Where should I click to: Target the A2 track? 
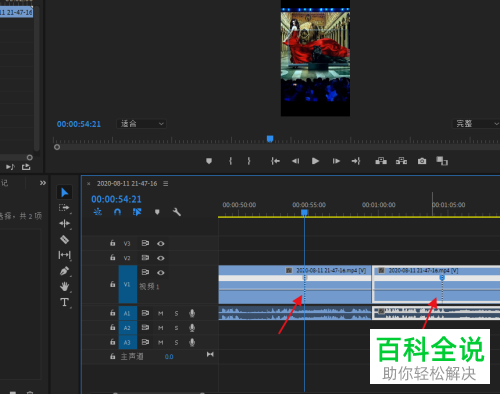(x=128, y=328)
